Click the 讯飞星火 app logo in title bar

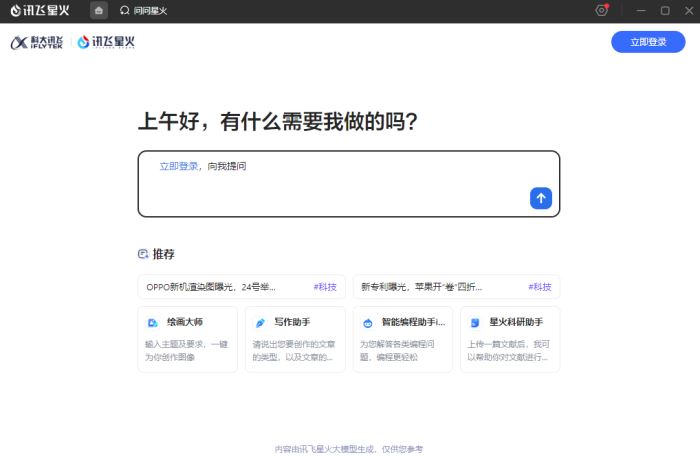[x=40, y=10]
